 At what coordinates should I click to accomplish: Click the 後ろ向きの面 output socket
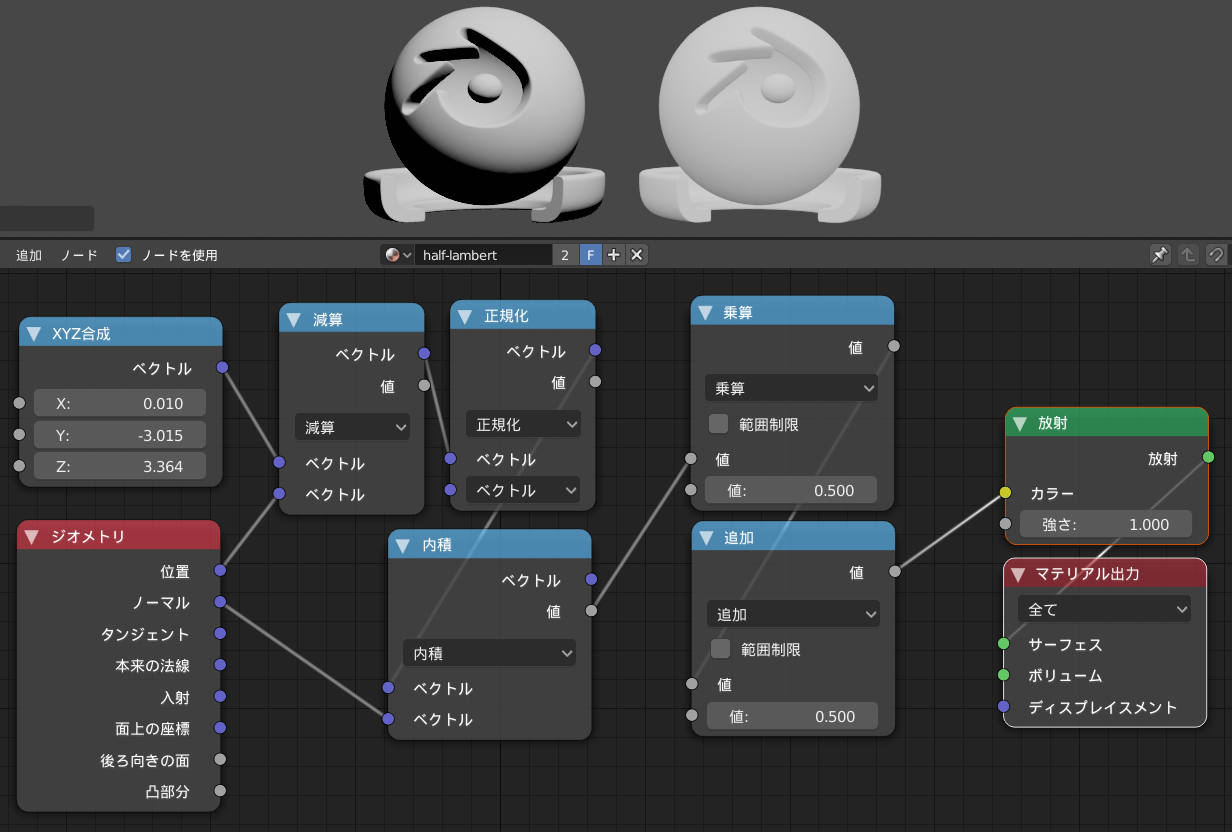pyautogui.click(x=220, y=760)
